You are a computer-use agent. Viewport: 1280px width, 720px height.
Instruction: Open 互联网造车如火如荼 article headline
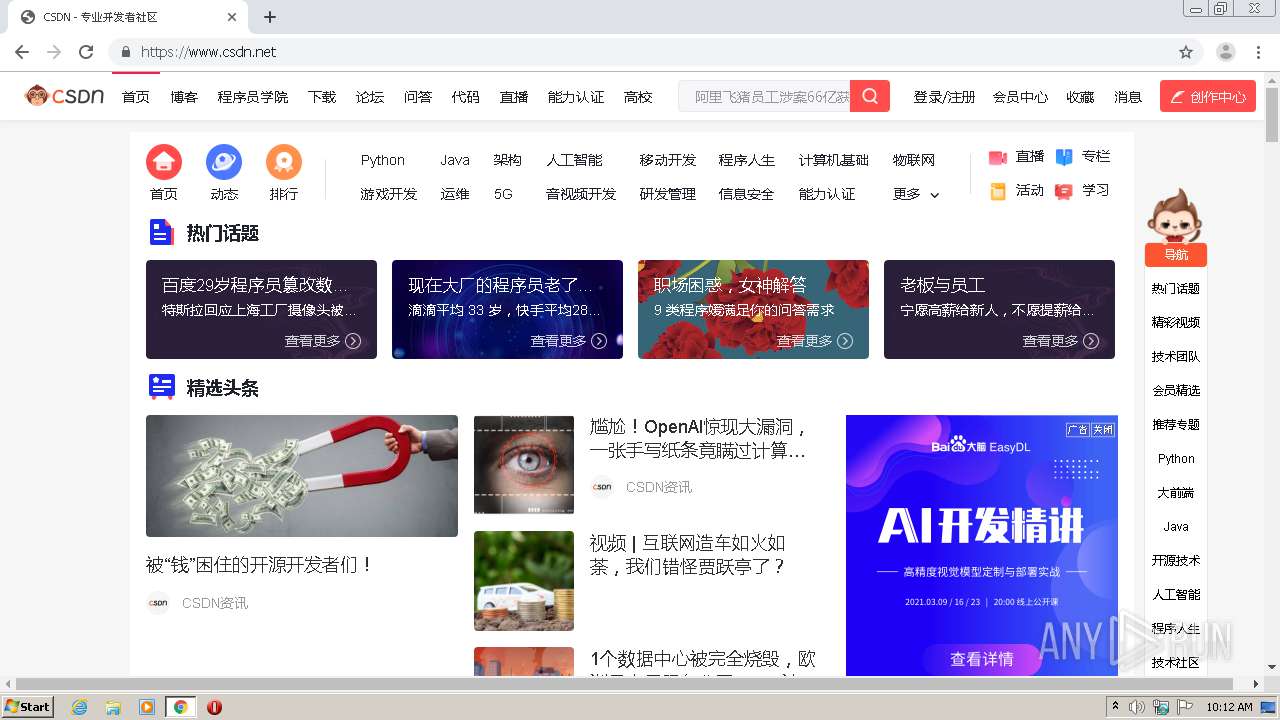point(688,555)
